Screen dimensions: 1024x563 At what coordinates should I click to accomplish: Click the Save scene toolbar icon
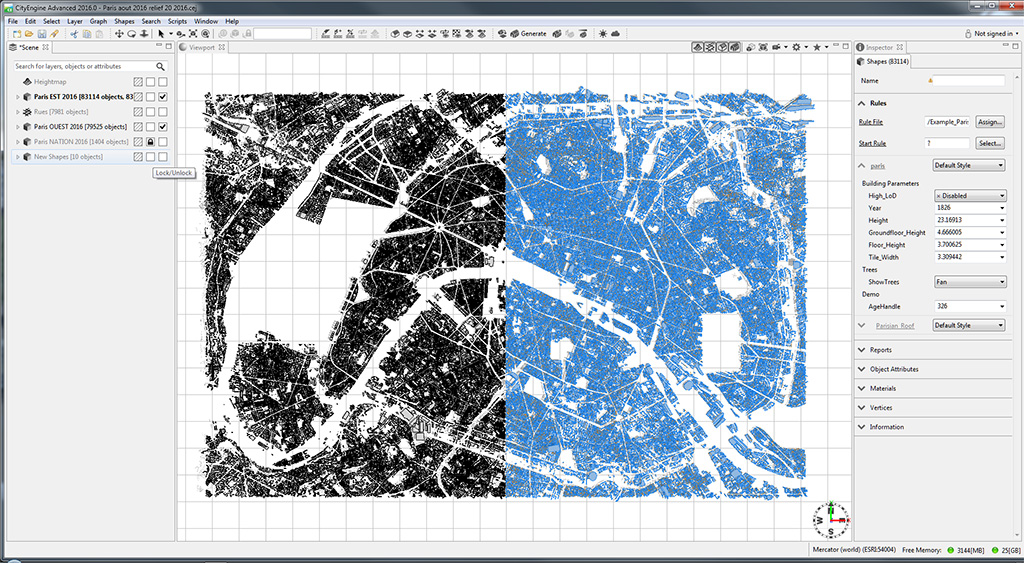tap(40, 34)
